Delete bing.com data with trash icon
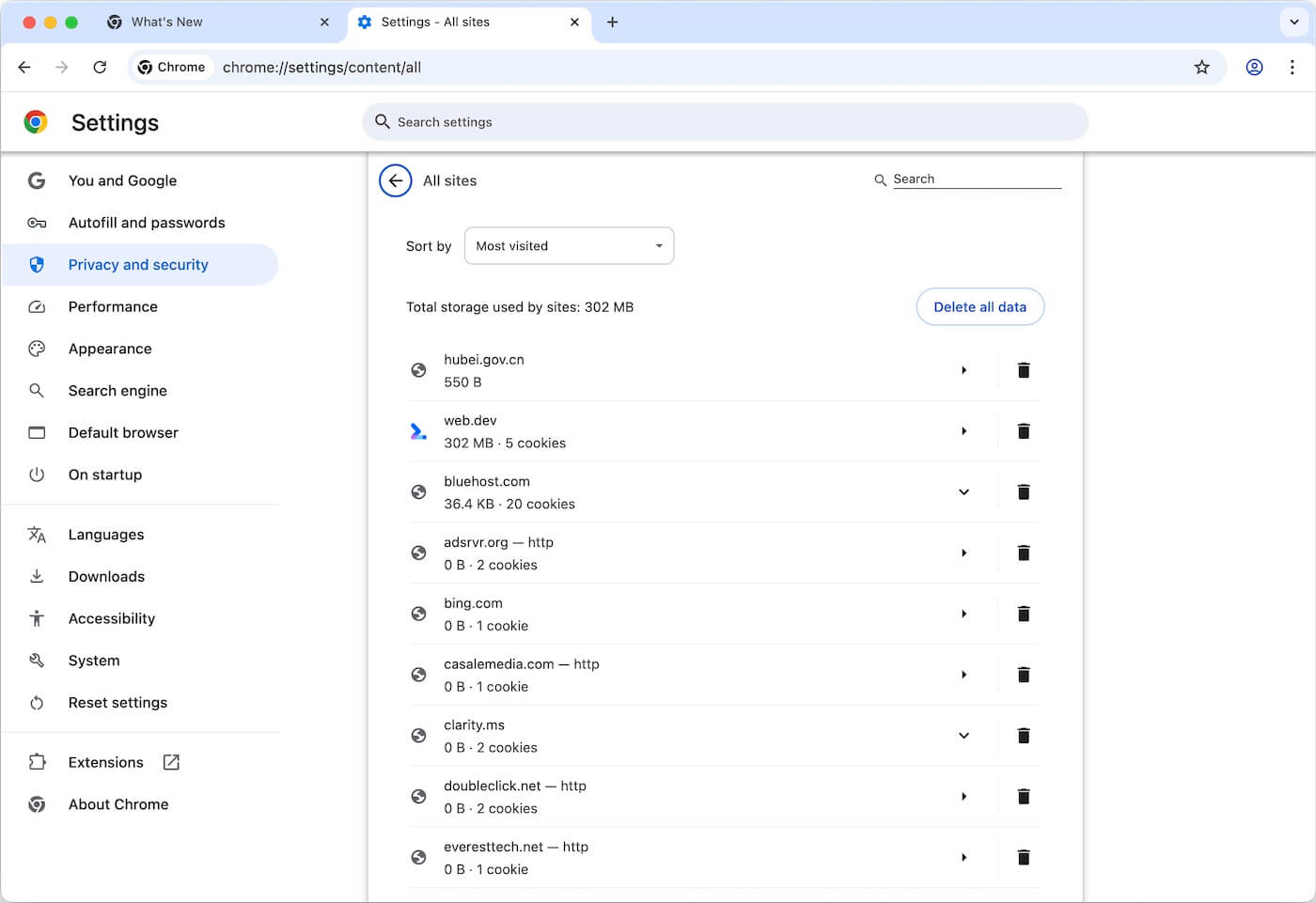Viewport: 1316px width, 903px height. pyautogui.click(x=1024, y=614)
